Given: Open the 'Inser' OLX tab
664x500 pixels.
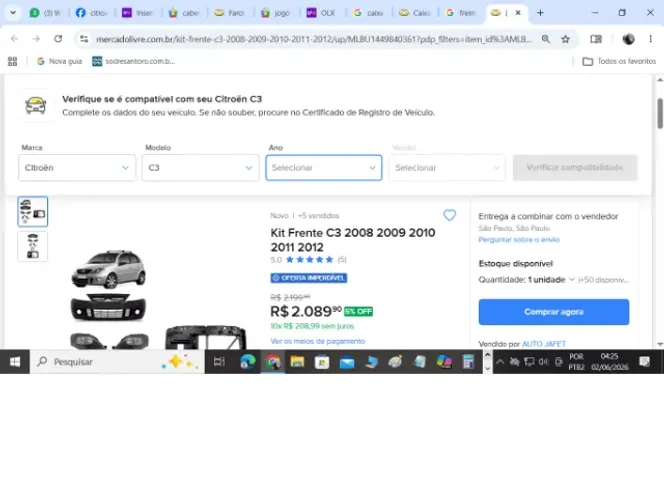Looking at the screenshot, I should [137, 13].
